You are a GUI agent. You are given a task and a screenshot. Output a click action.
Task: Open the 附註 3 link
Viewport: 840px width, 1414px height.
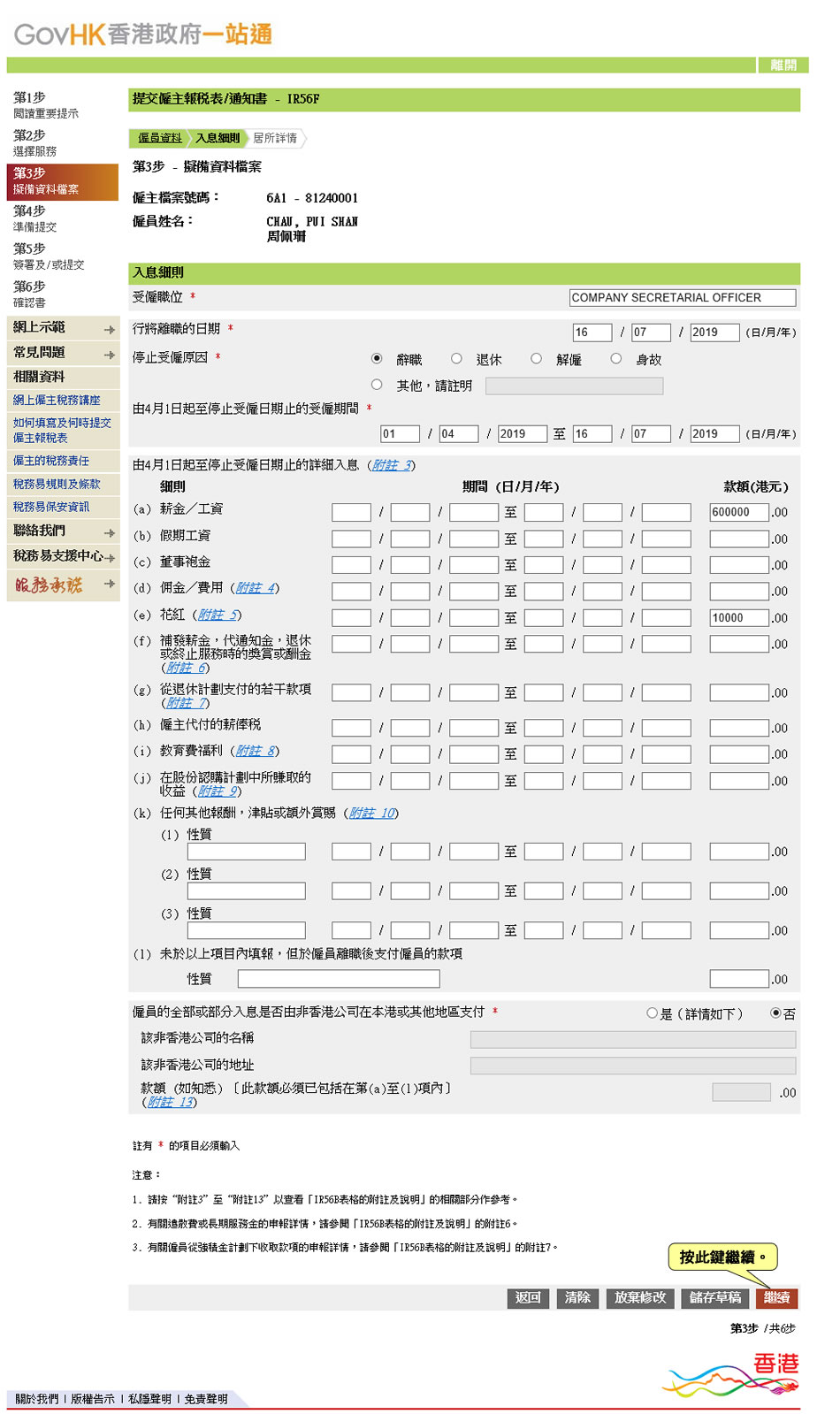(392, 465)
